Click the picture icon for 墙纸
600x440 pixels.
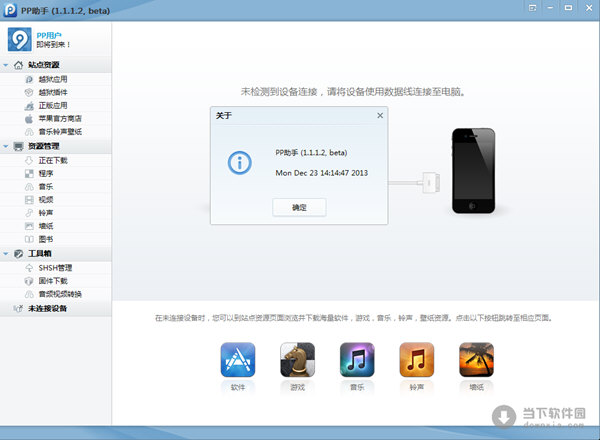[x=29, y=226]
